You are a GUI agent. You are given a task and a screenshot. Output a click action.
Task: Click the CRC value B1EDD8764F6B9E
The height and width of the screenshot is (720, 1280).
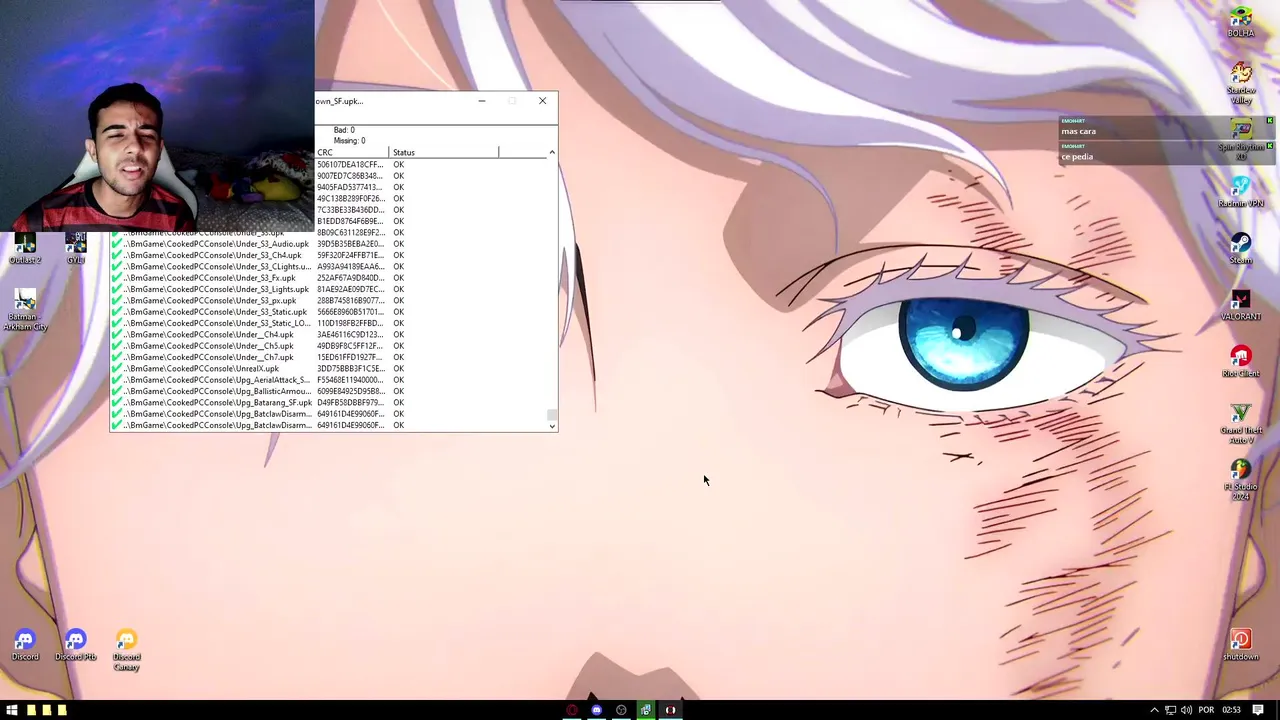click(x=350, y=221)
